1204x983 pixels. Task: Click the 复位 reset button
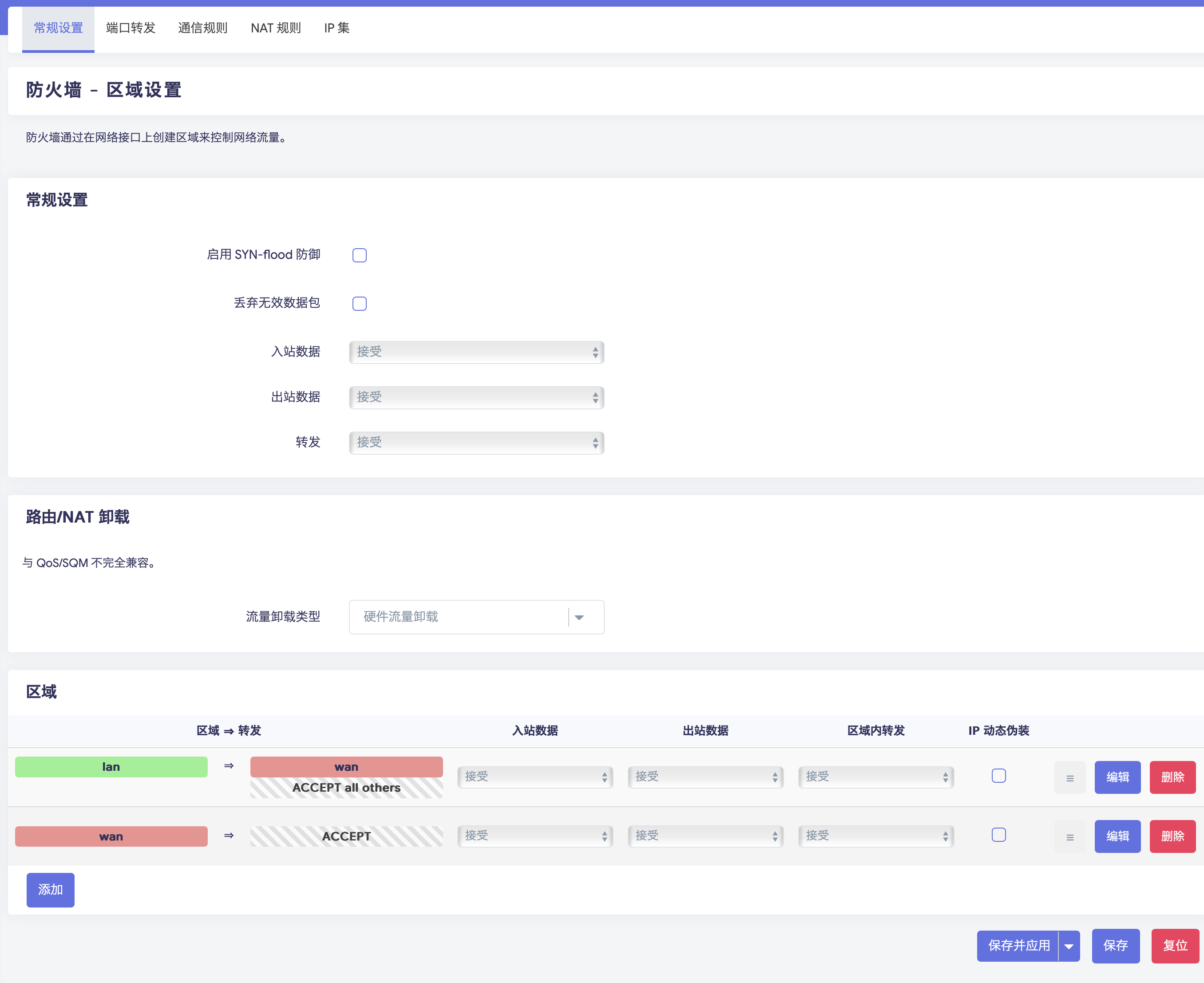point(1175,946)
